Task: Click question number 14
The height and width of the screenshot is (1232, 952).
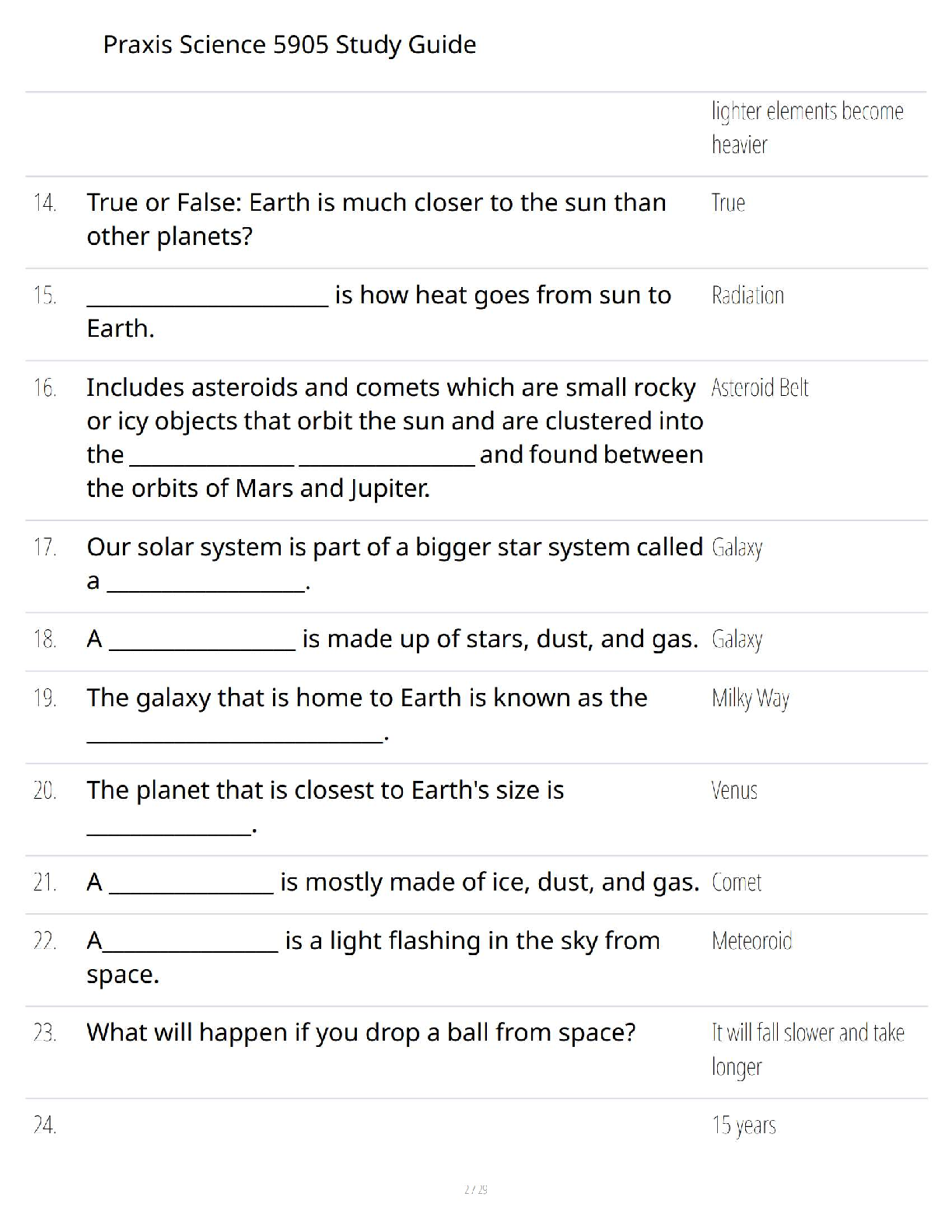Action: pyautogui.click(x=45, y=203)
